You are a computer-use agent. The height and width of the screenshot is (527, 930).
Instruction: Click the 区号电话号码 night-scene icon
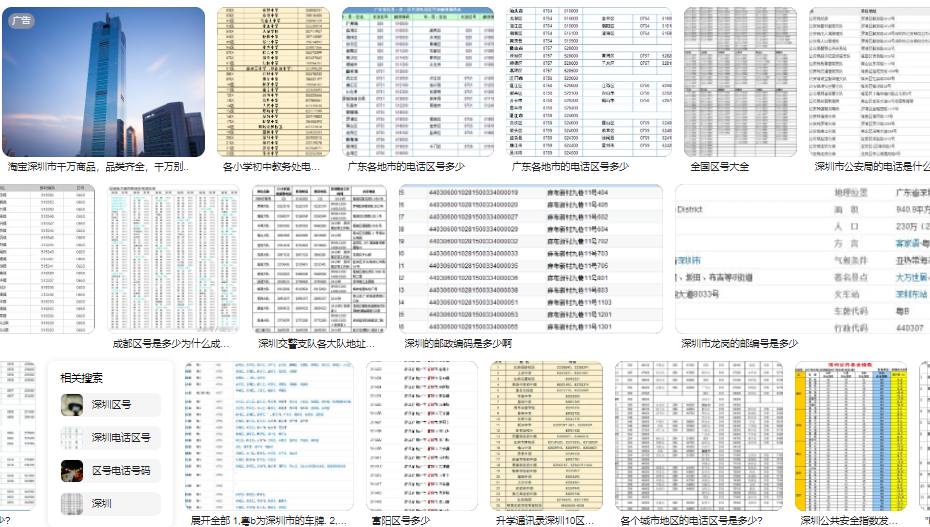[x=72, y=471]
